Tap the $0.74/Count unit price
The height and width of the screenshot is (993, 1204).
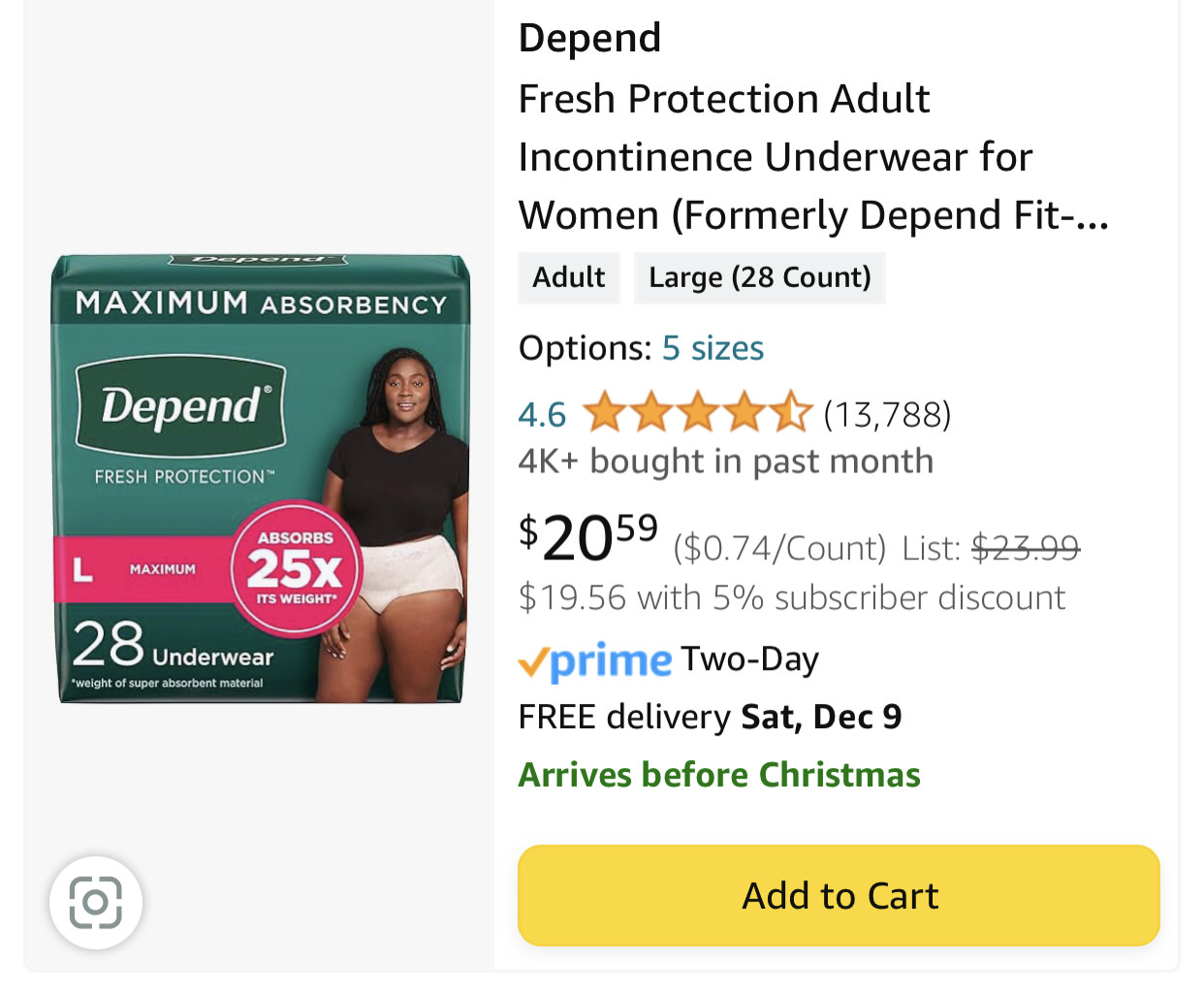click(779, 549)
